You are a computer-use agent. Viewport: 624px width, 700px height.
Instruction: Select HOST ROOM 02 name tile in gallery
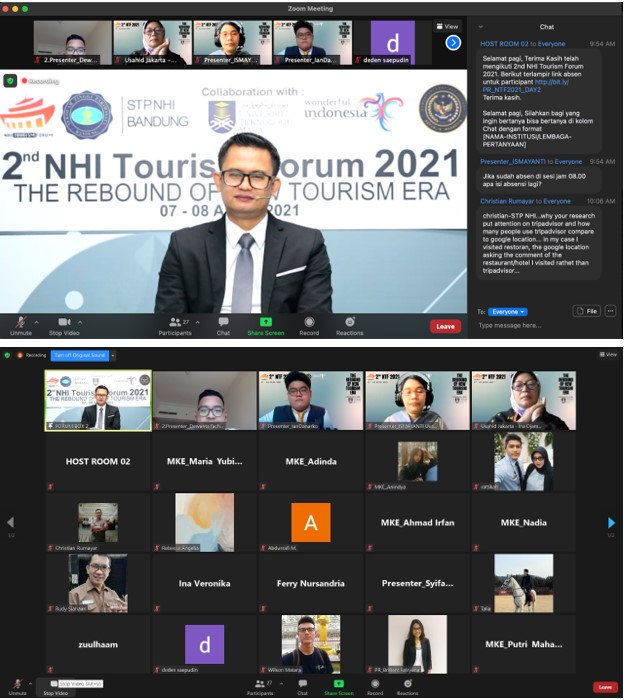click(98, 462)
